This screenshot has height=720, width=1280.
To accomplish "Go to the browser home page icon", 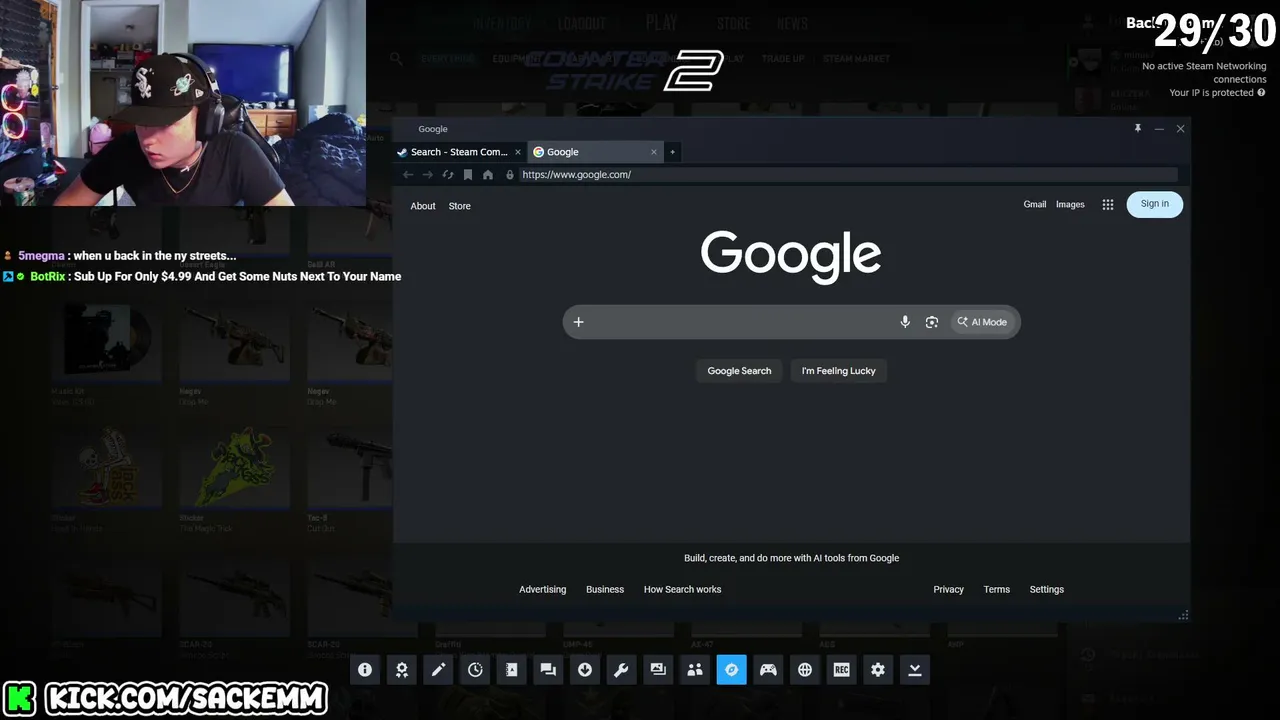I will point(488,175).
